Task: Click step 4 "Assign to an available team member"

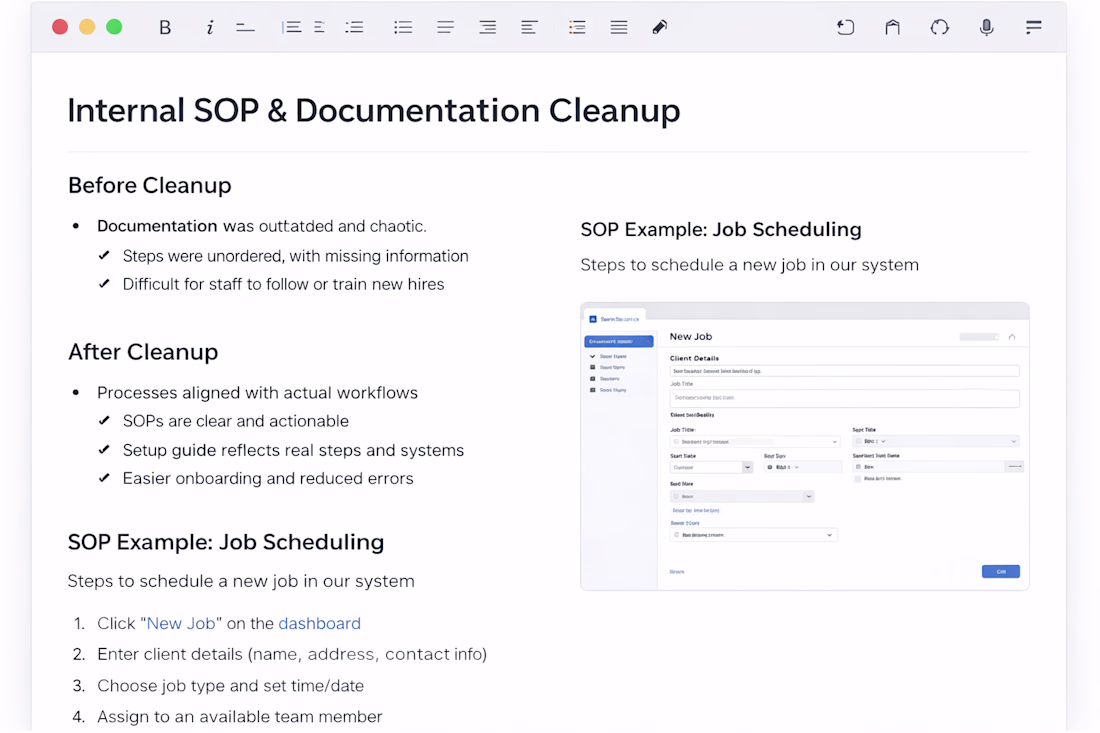Action: click(x=239, y=716)
